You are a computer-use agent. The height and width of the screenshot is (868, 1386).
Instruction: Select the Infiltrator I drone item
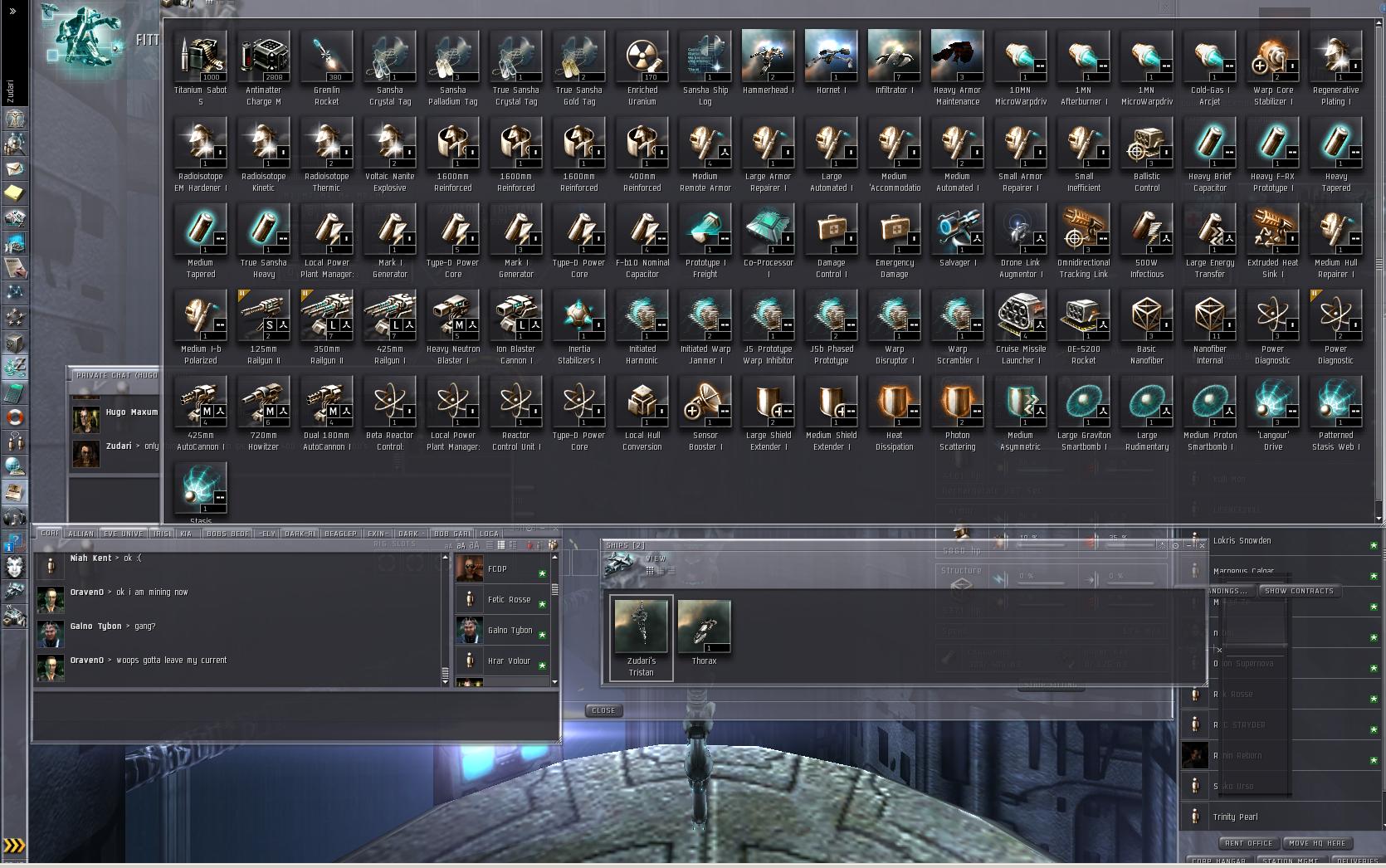(x=894, y=69)
